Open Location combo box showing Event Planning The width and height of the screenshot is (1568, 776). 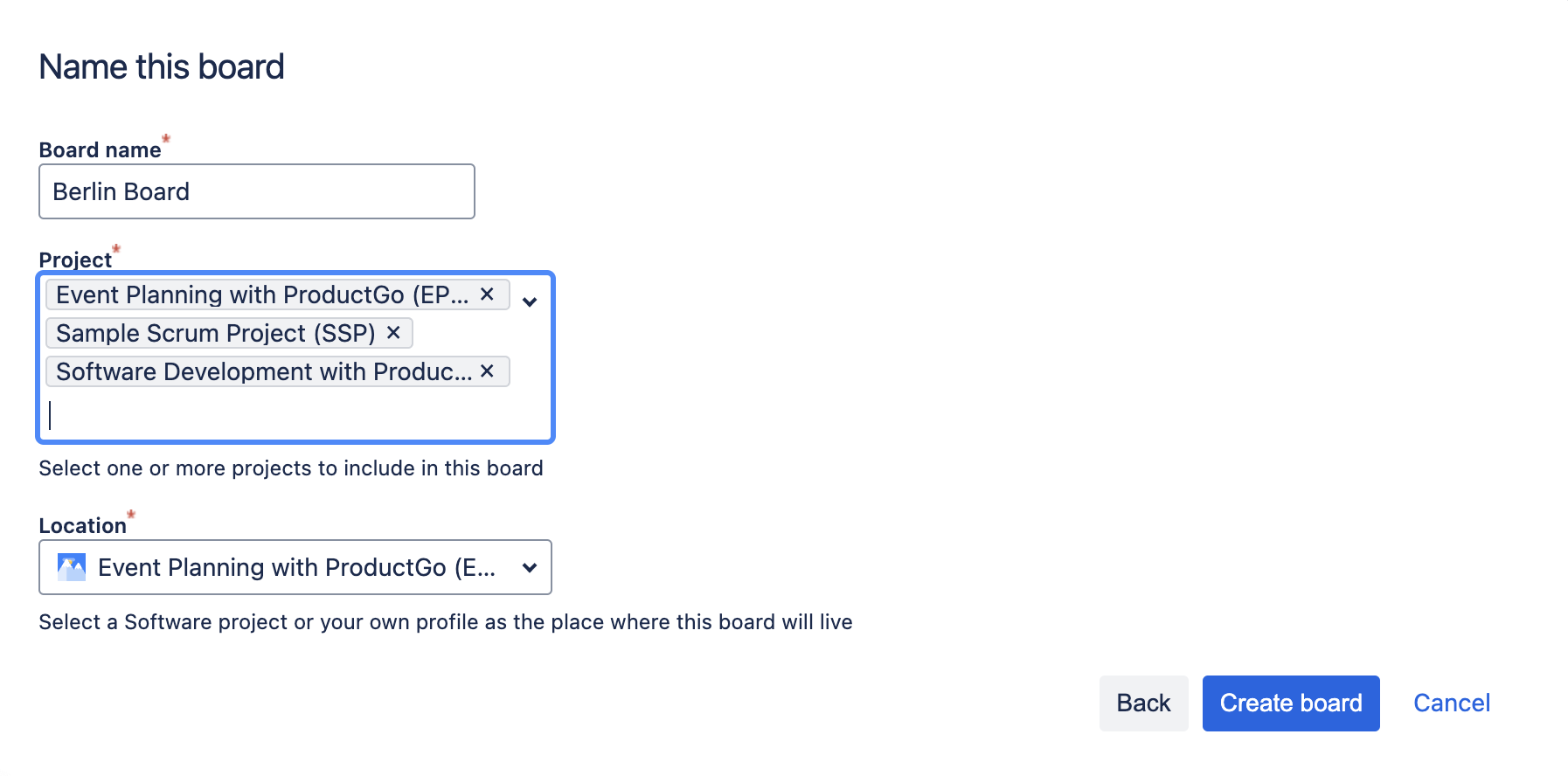(295, 568)
